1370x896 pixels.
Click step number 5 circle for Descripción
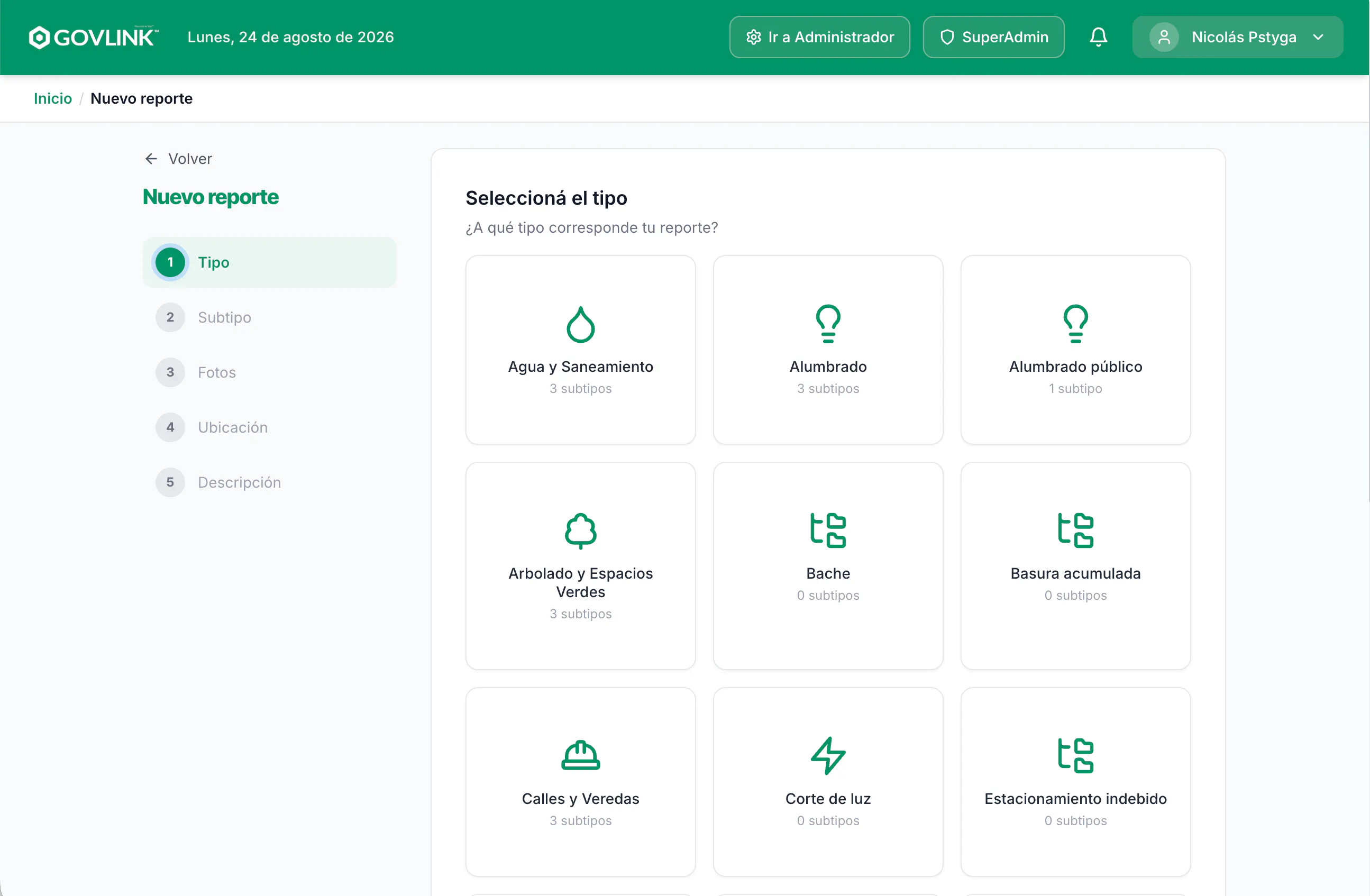click(x=170, y=482)
